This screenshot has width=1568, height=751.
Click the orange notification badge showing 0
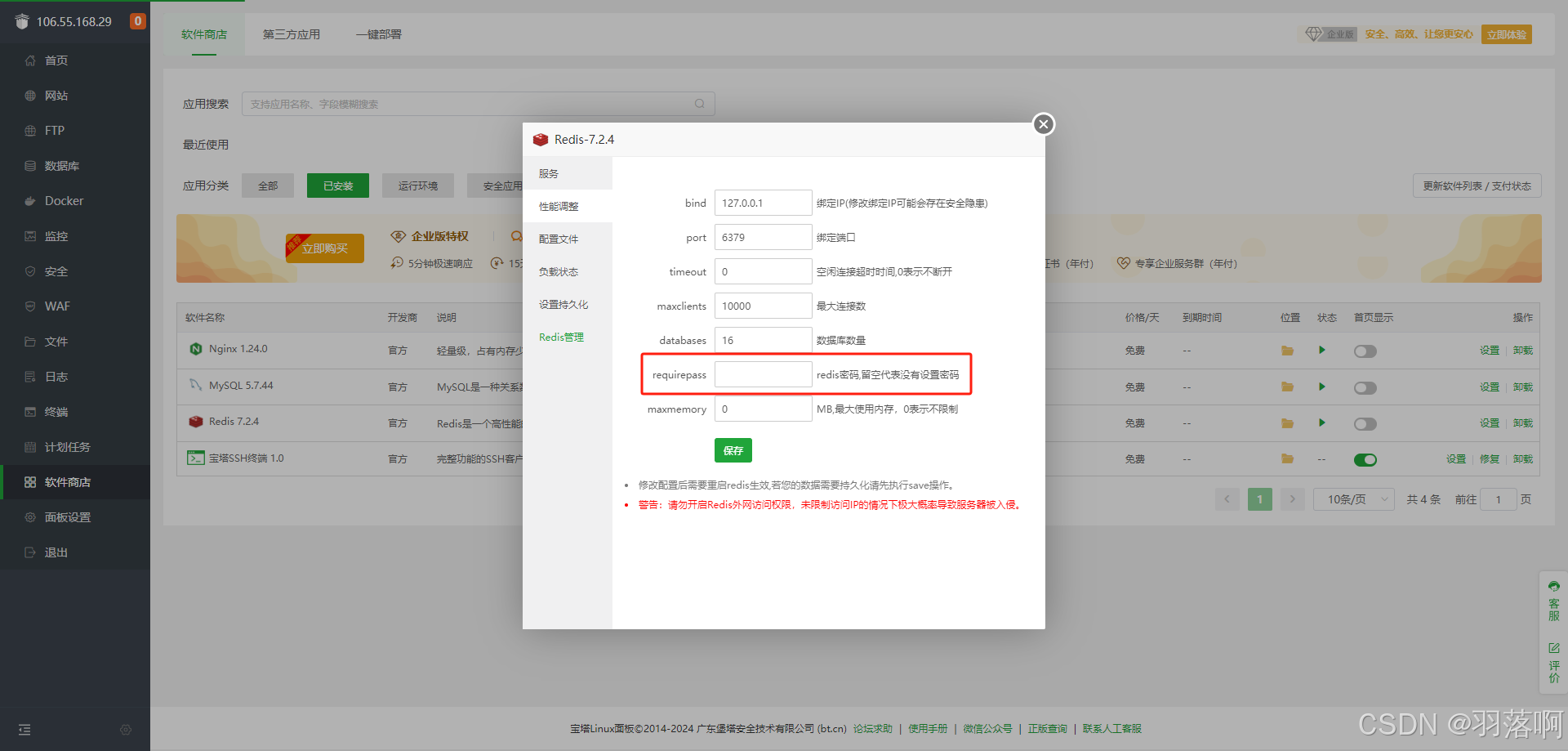[x=138, y=21]
